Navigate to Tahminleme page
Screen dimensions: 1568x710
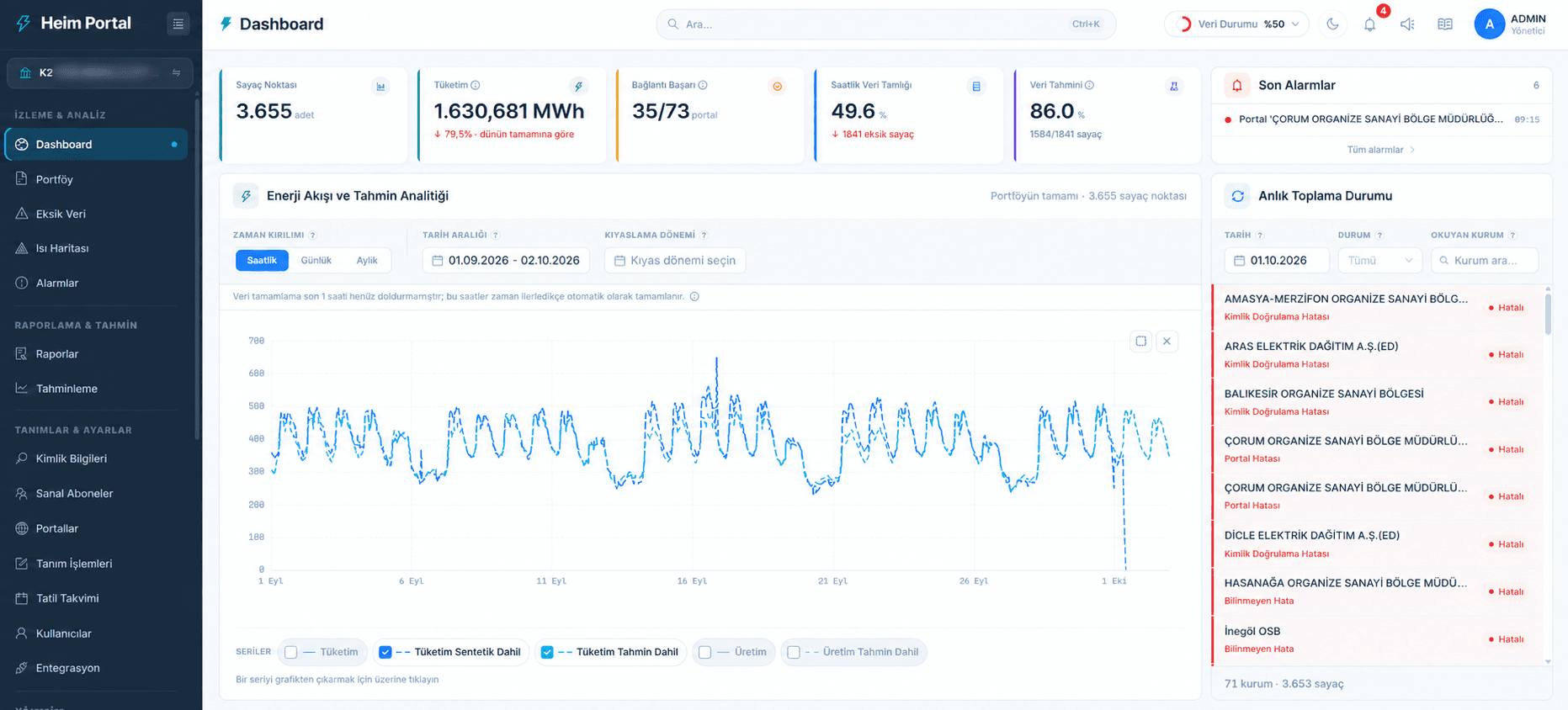pyautogui.click(x=97, y=389)
